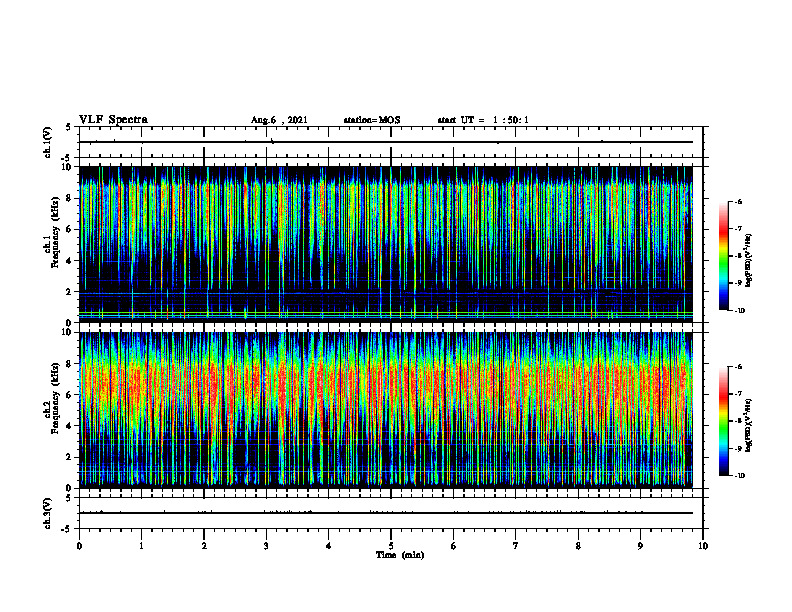
Task: Click the ch.1 color scale bar
Action: (x=723, y=256)
